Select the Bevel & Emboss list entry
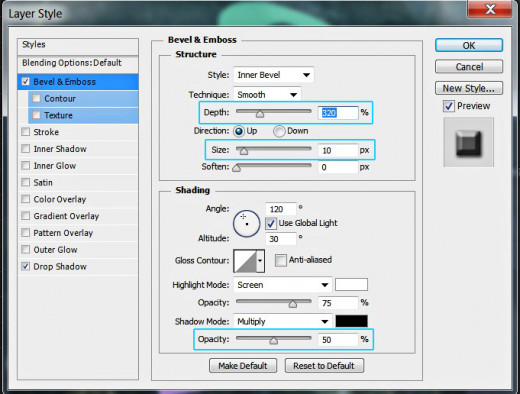The height and width of the screenshot is (394, 520). (x=78, y=82)
